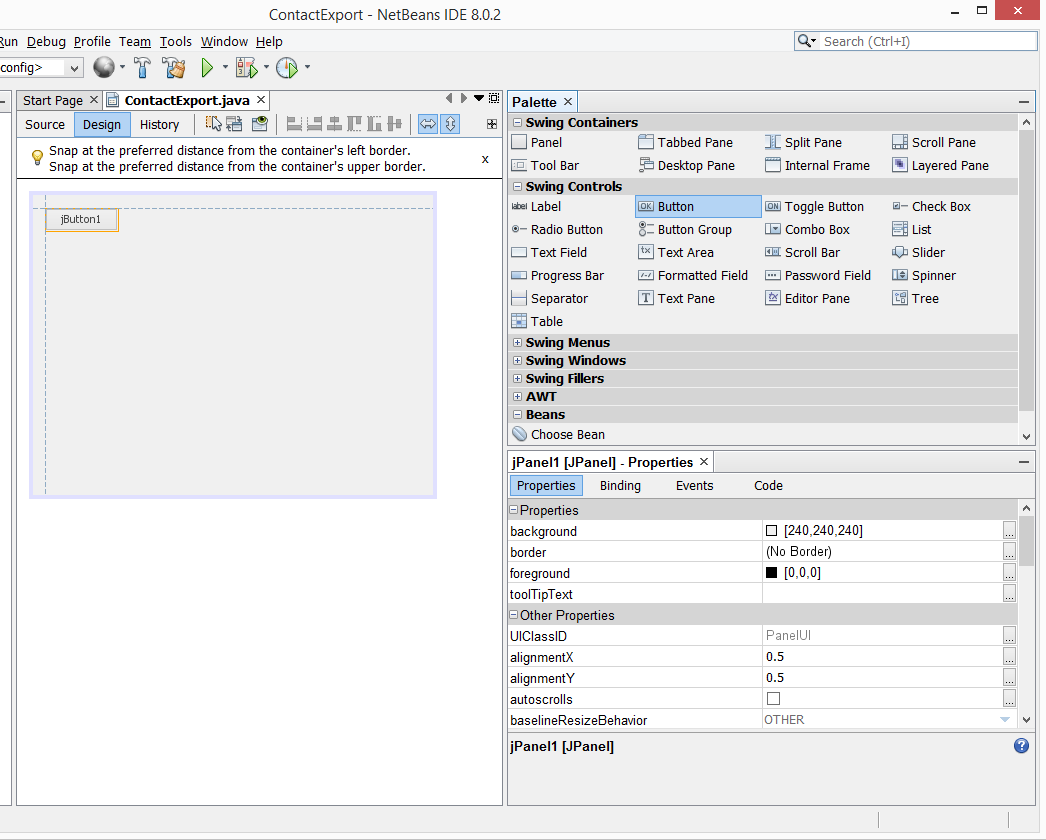The height and width of the screenshot is (840, 1046).
Task: Toggle horizontal resizability button
Action: (428, 124)
